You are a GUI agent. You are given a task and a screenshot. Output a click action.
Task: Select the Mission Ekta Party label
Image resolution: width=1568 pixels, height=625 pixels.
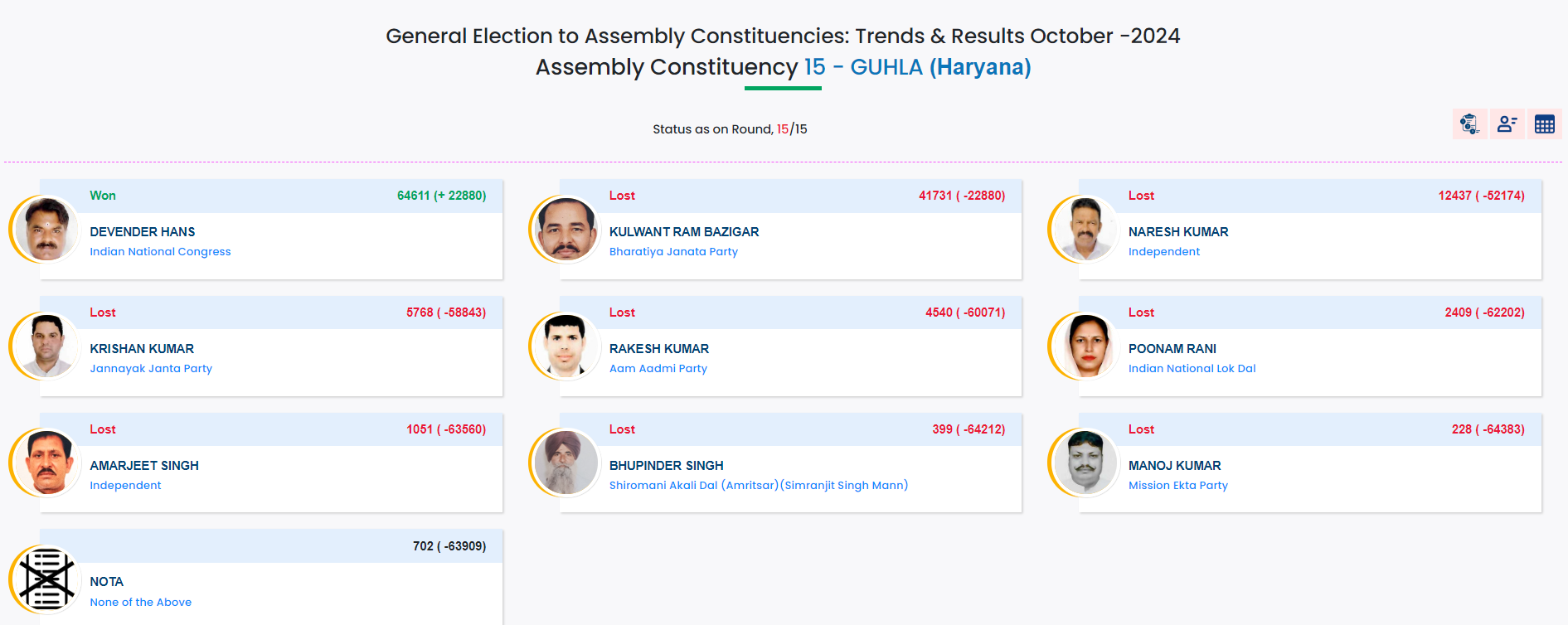1177,486
